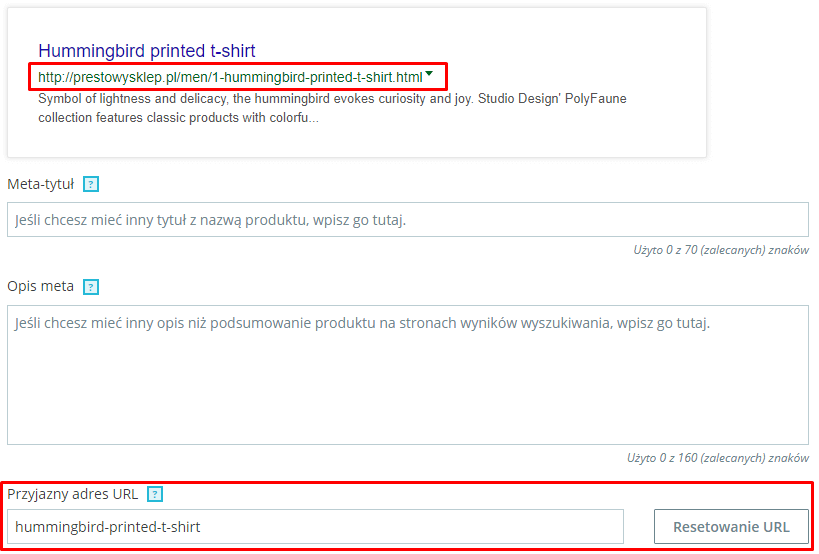Focus the Opis meta text area

click(408, 375)
